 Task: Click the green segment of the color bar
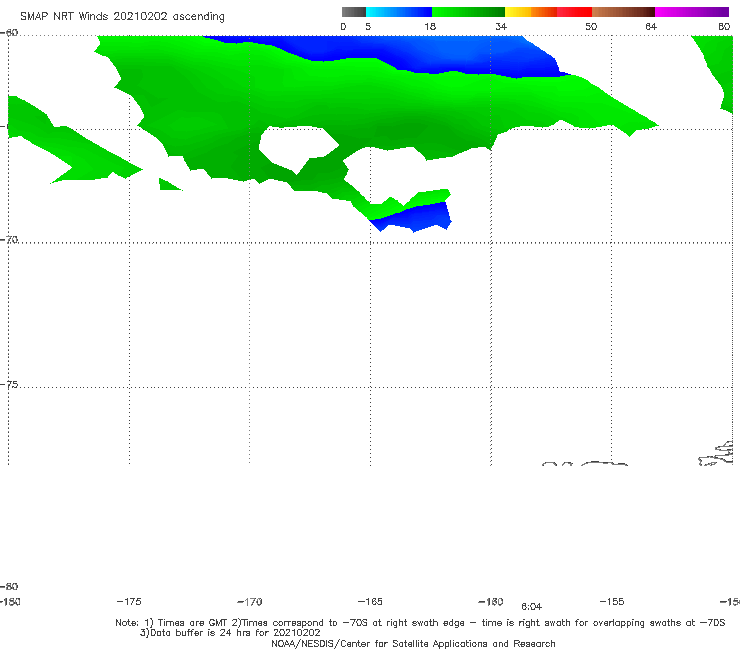pyautogui.click(x=468, y=12)
